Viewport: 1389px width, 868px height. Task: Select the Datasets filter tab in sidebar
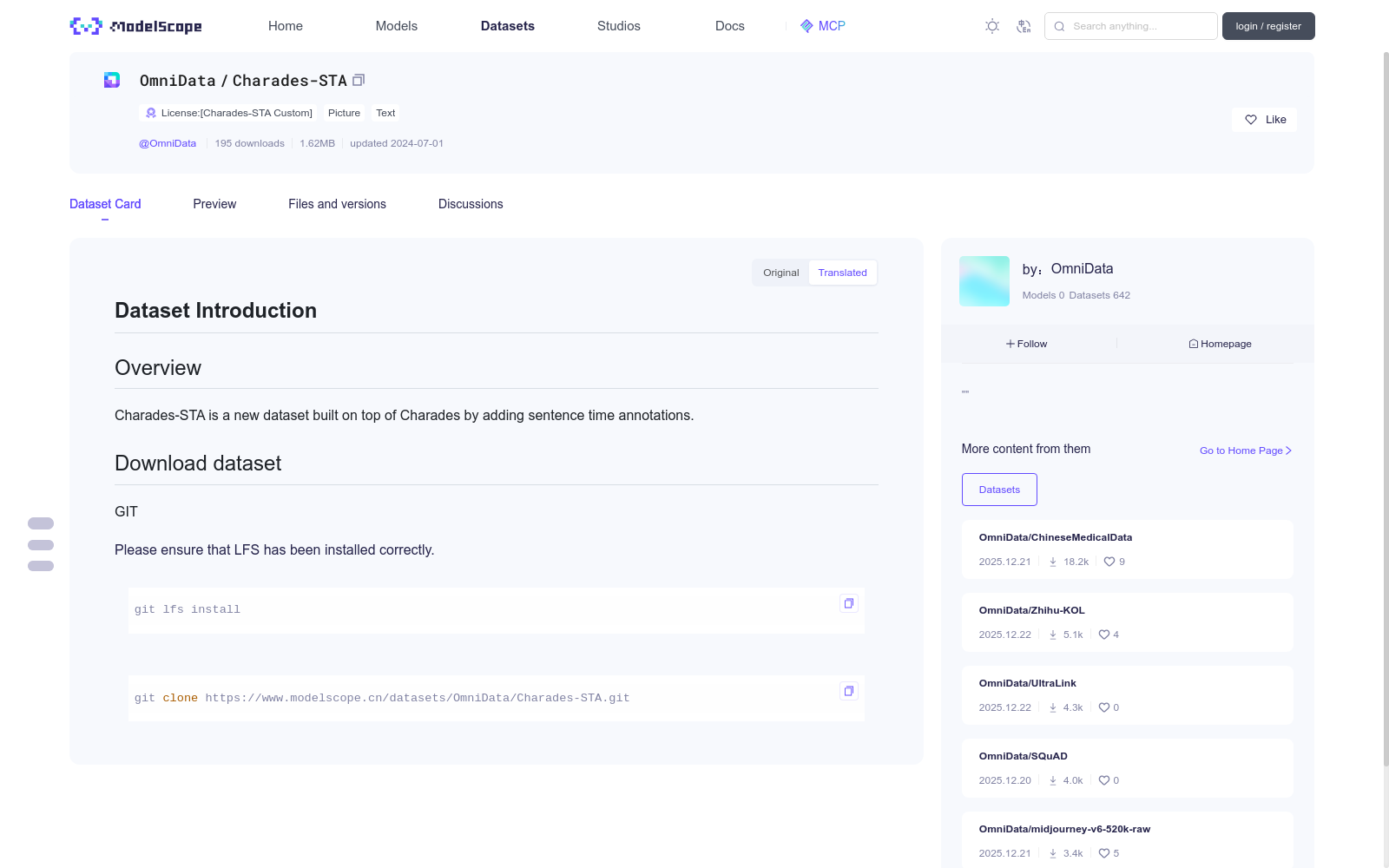(x=999, y=490)
